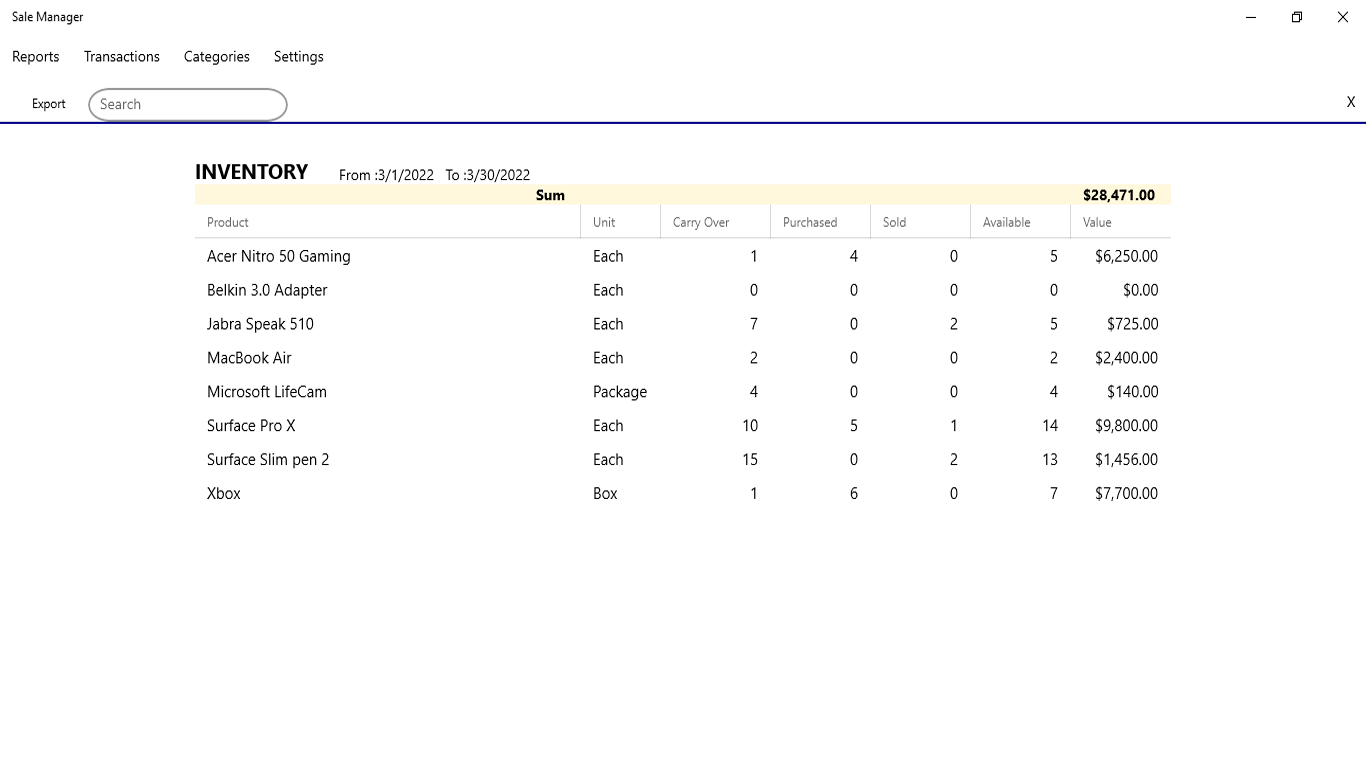1366x768 pixels.
Task: Click the $0.00 value cell
Action: point(1141,290)
